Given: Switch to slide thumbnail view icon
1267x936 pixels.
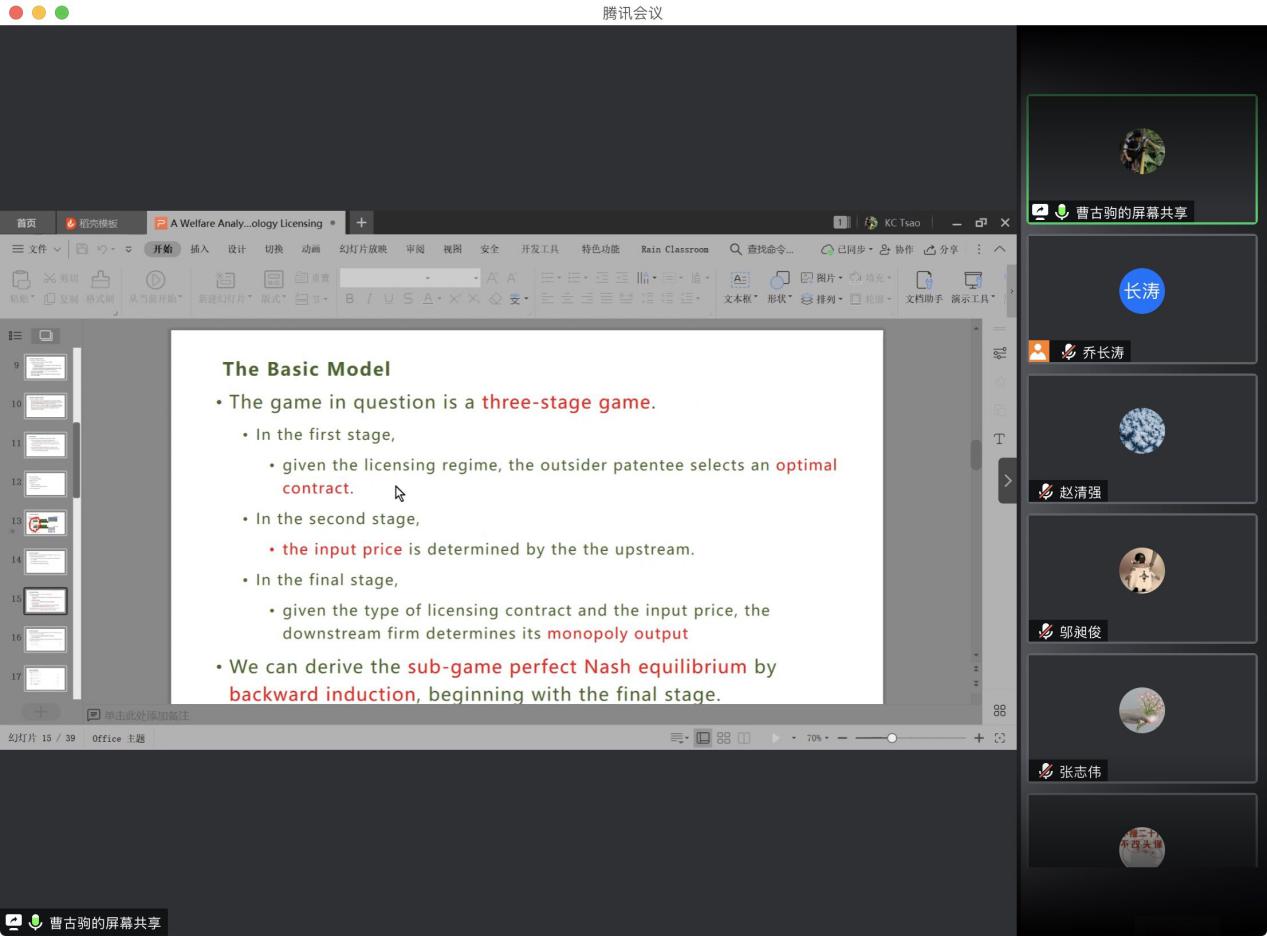Looking at the screenshot, I should pos(46,336).
